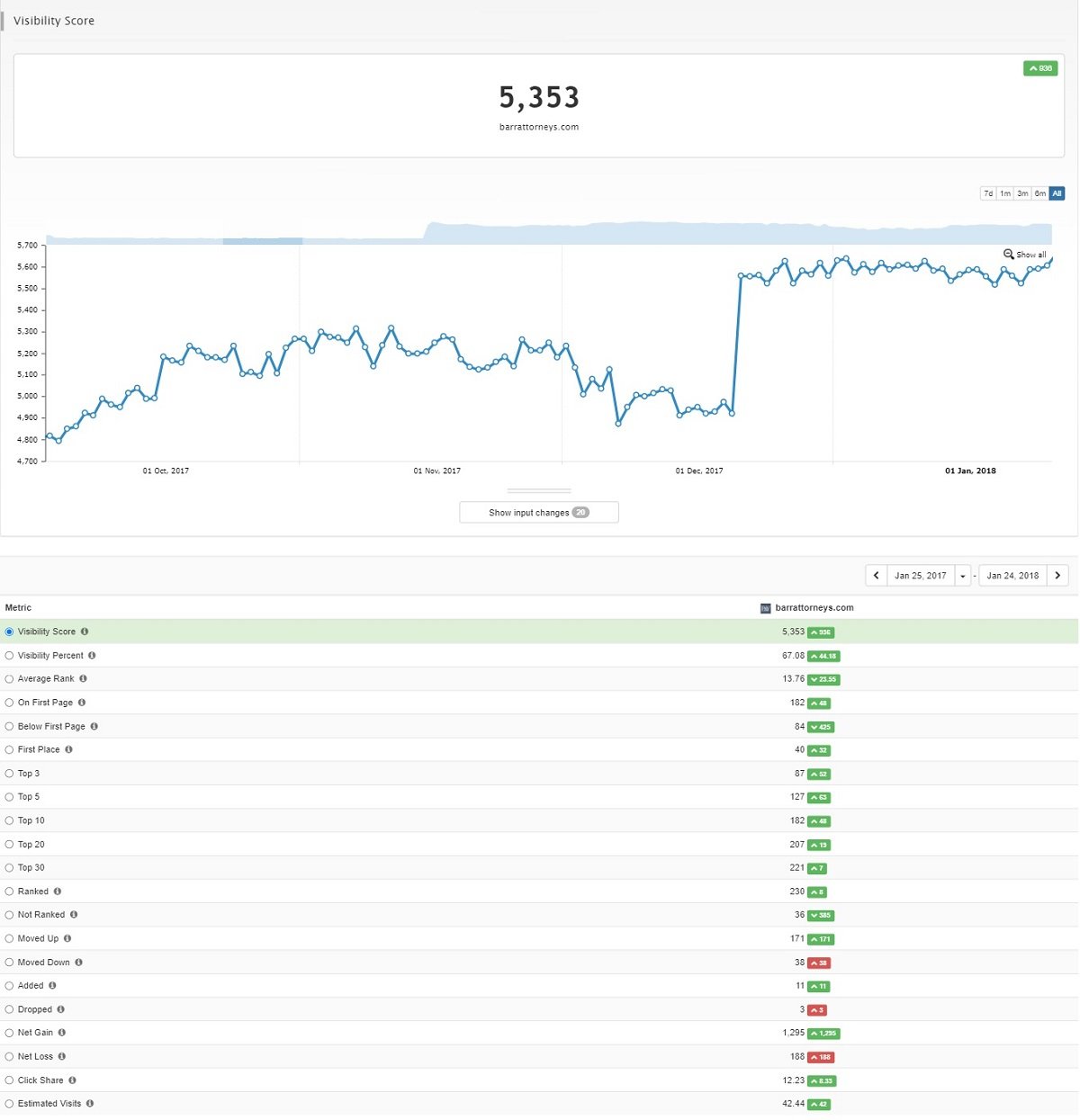Click the Net Gain value 1,295
This screenshot has height=1120, width=1080.
793,1033
